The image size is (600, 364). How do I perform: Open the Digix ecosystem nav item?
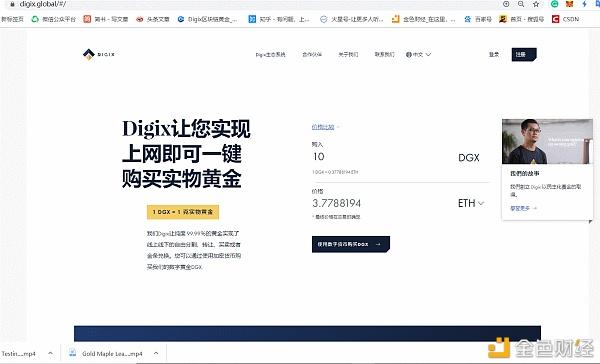click(x=270, y=54)
